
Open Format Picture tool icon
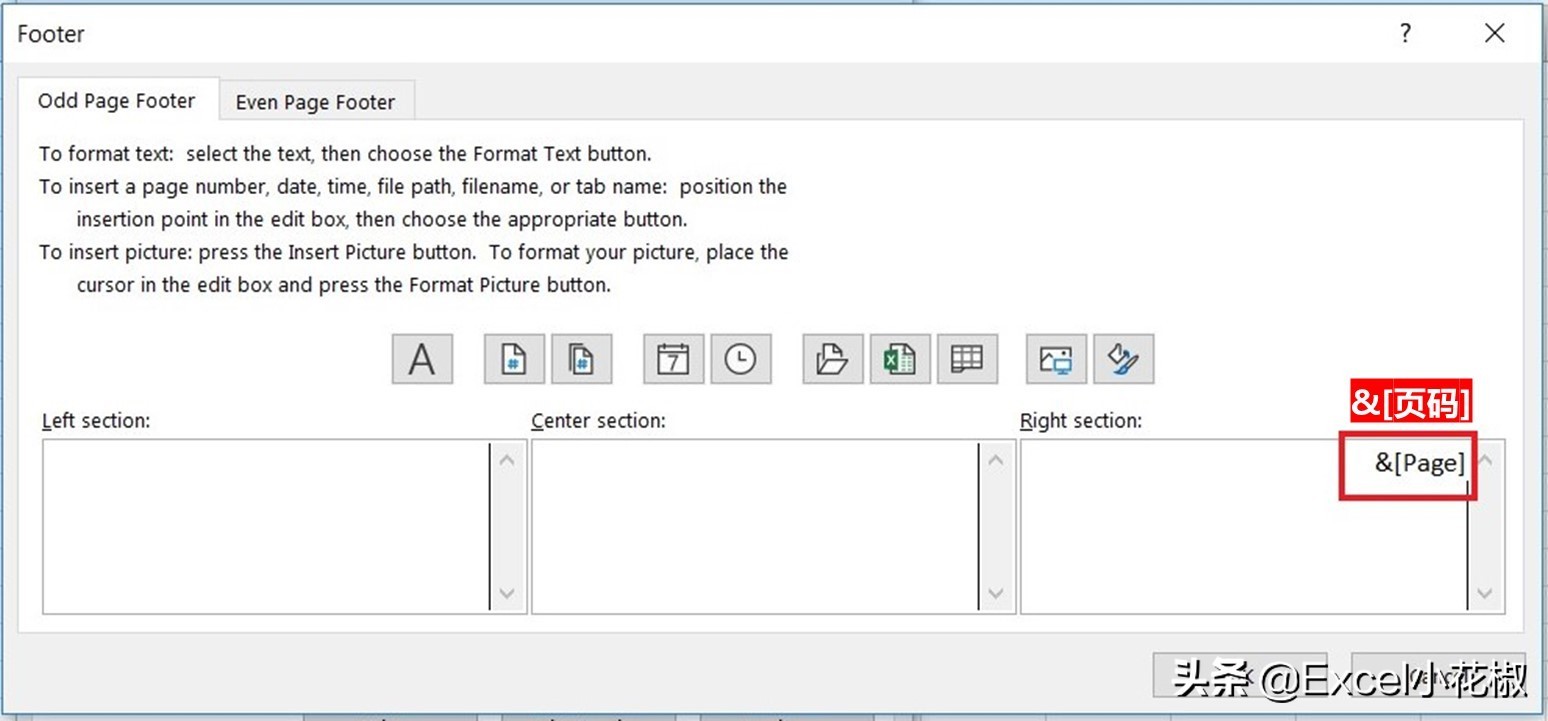(x=1124, y=359)
